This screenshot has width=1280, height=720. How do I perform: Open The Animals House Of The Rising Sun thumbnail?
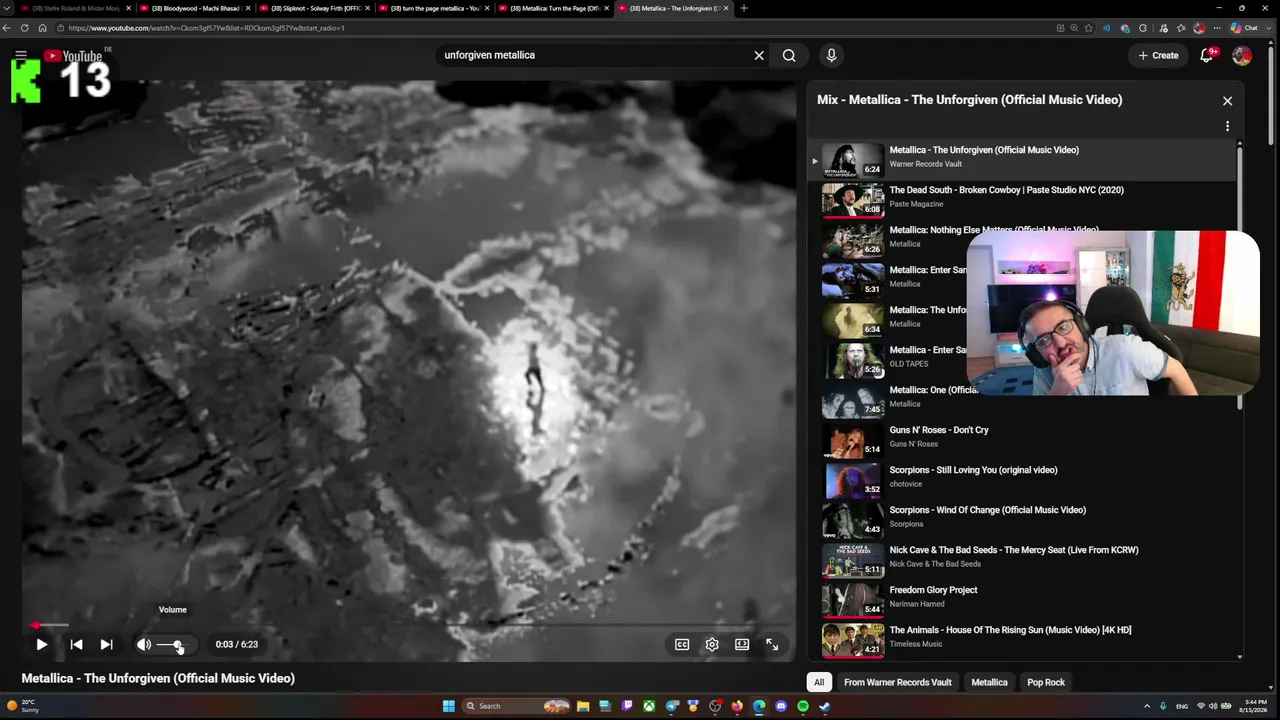pos(853,639)
